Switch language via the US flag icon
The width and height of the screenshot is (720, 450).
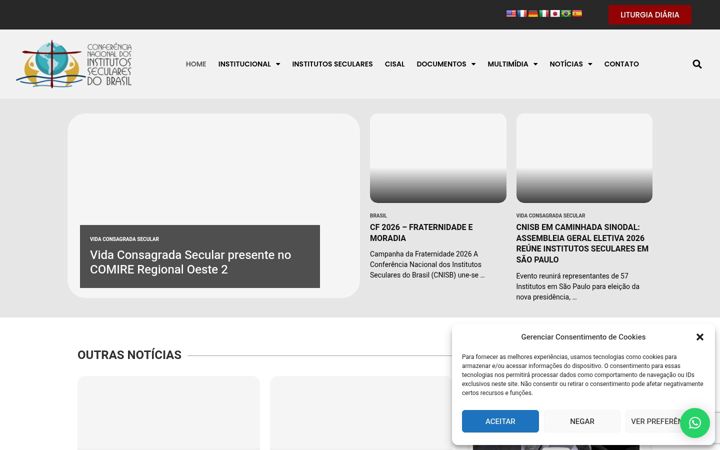pyautogui.click(x=511, y=13)
